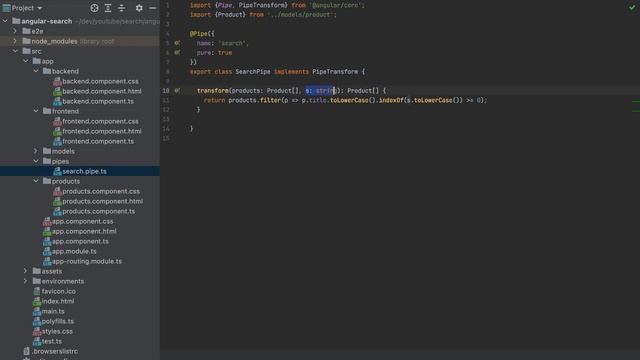640x360 pixels.
Task: Select test.ts file
Action: tap(51, 341)
